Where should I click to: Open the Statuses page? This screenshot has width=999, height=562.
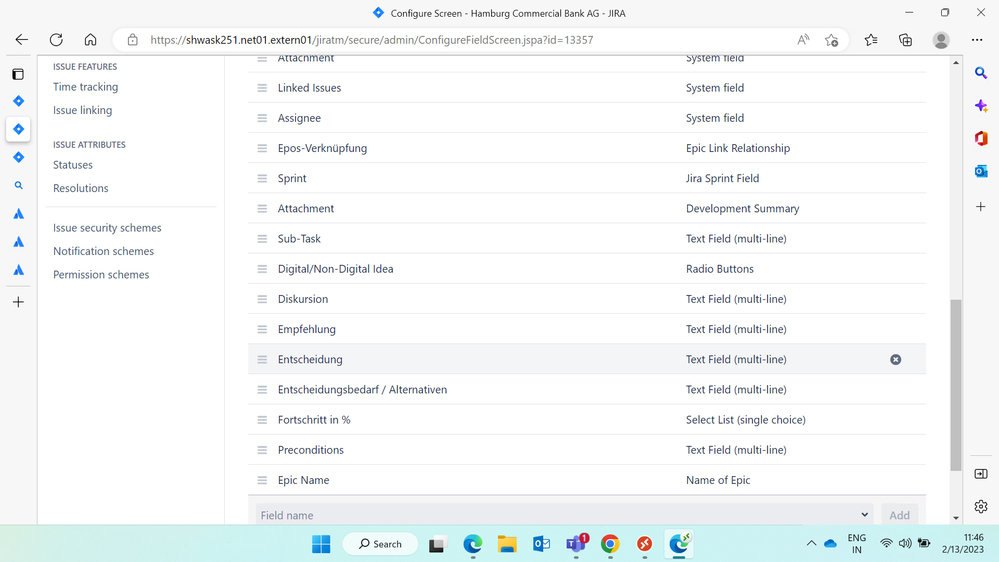point(73,165)
